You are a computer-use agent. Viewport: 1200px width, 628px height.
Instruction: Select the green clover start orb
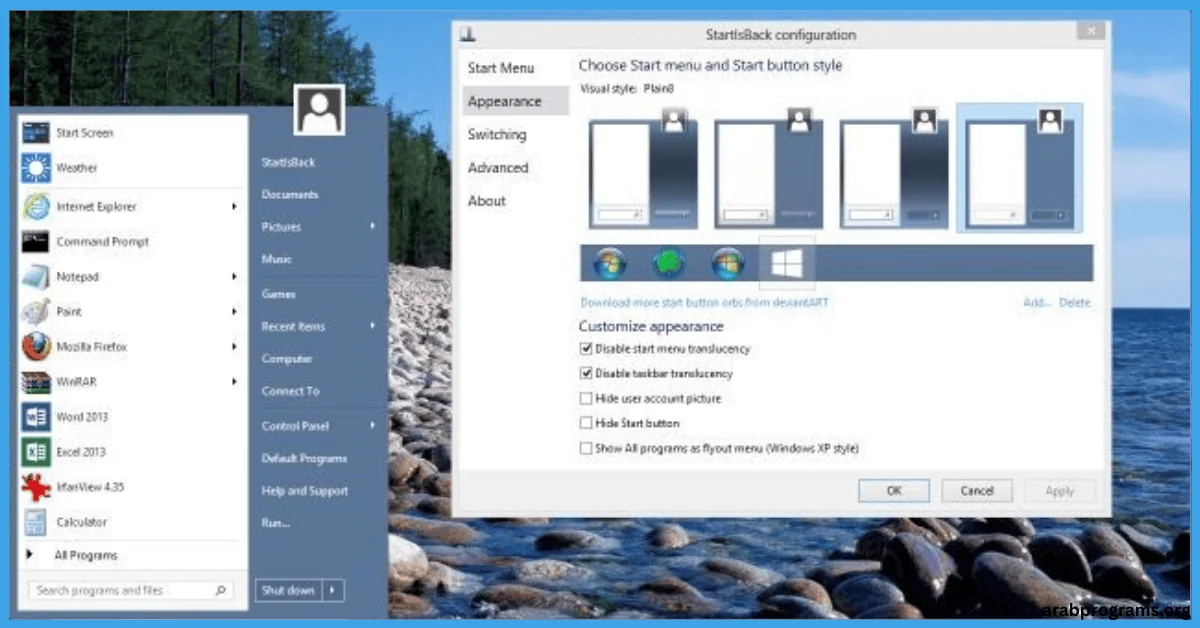click(x=668, y=263)
